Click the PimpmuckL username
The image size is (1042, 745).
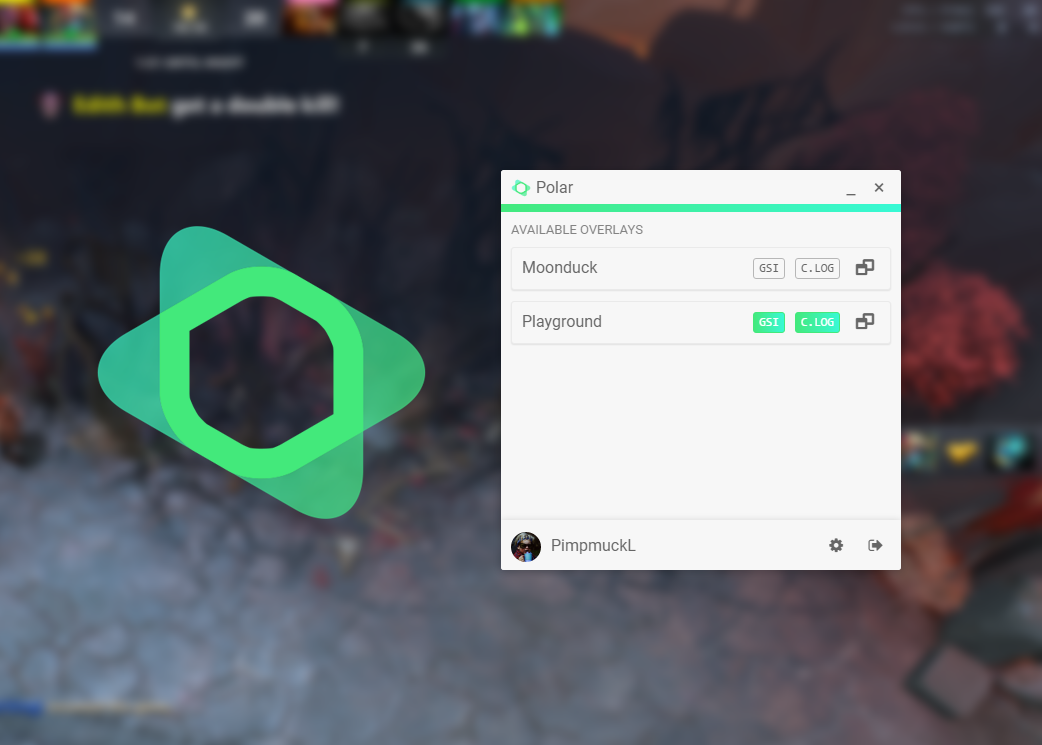click(x=593, y=546)
